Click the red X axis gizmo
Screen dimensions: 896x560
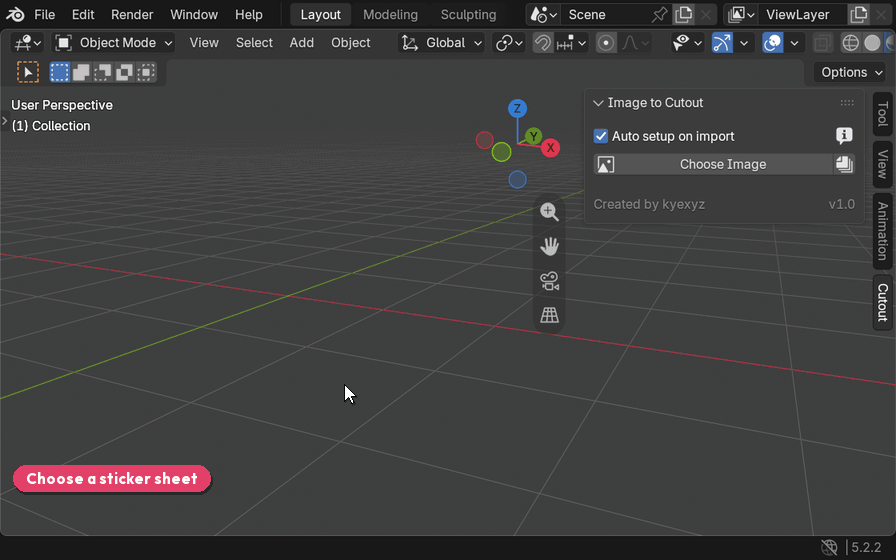[x=550, y=148]
